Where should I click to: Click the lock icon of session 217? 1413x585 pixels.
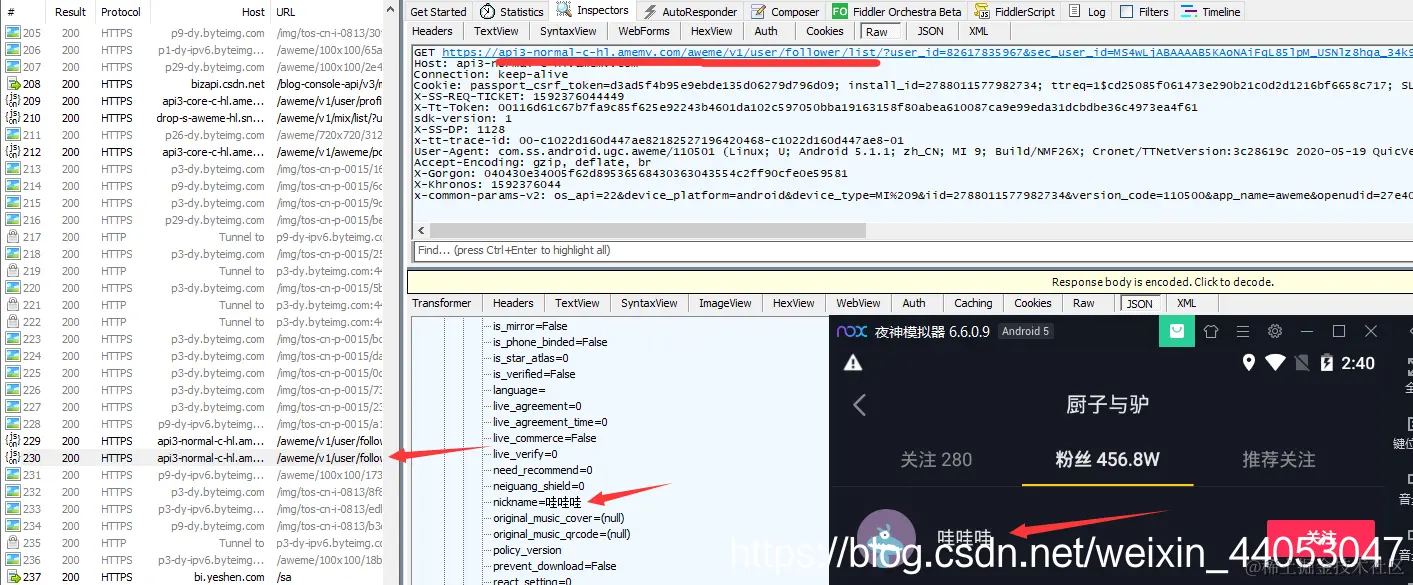(x=13, y=237)
